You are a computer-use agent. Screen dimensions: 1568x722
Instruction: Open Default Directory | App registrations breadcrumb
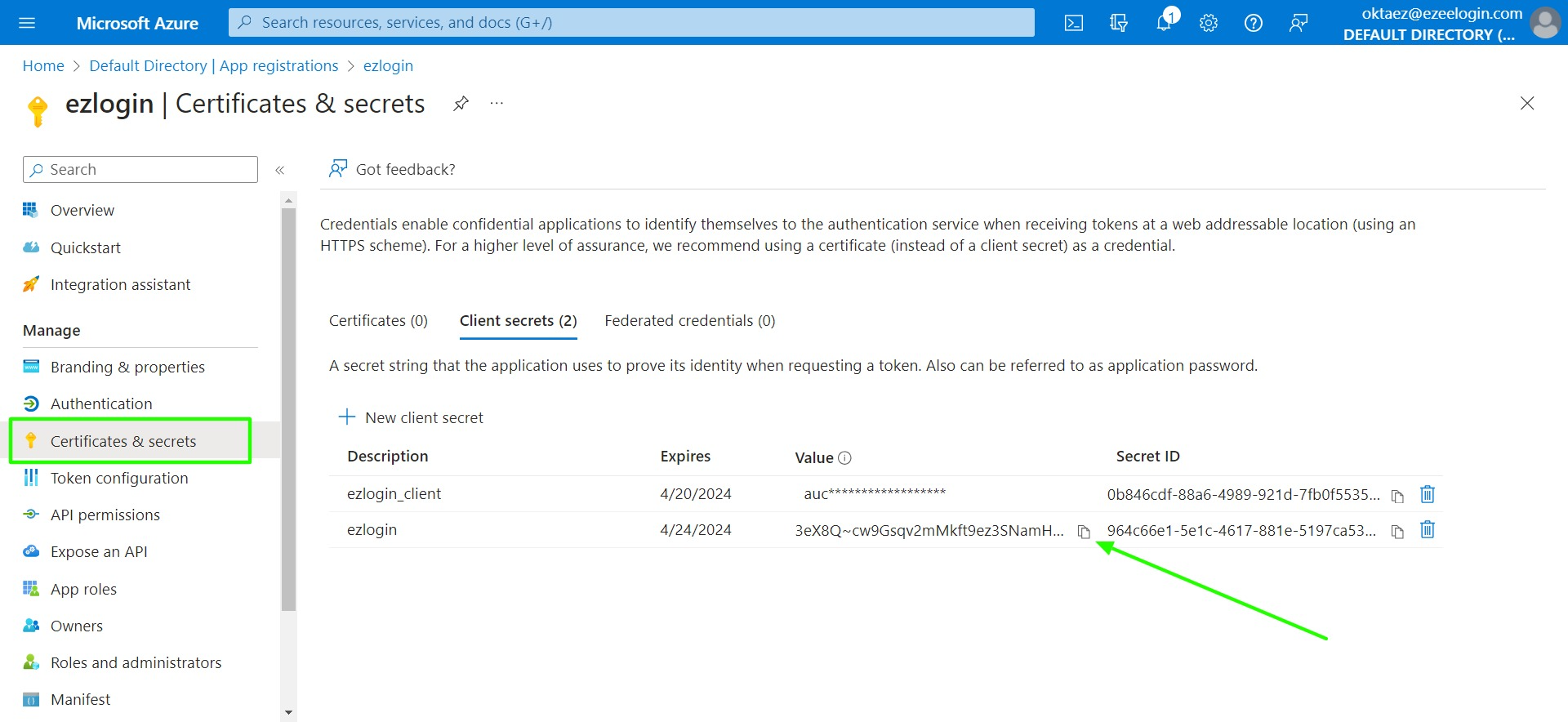click(x=214, y=65)
